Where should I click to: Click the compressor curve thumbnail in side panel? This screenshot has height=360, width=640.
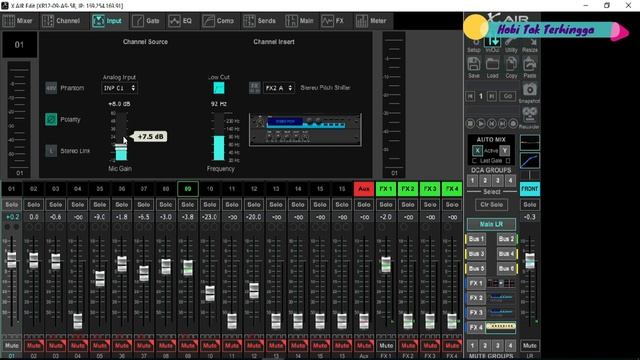coord(530,161)
